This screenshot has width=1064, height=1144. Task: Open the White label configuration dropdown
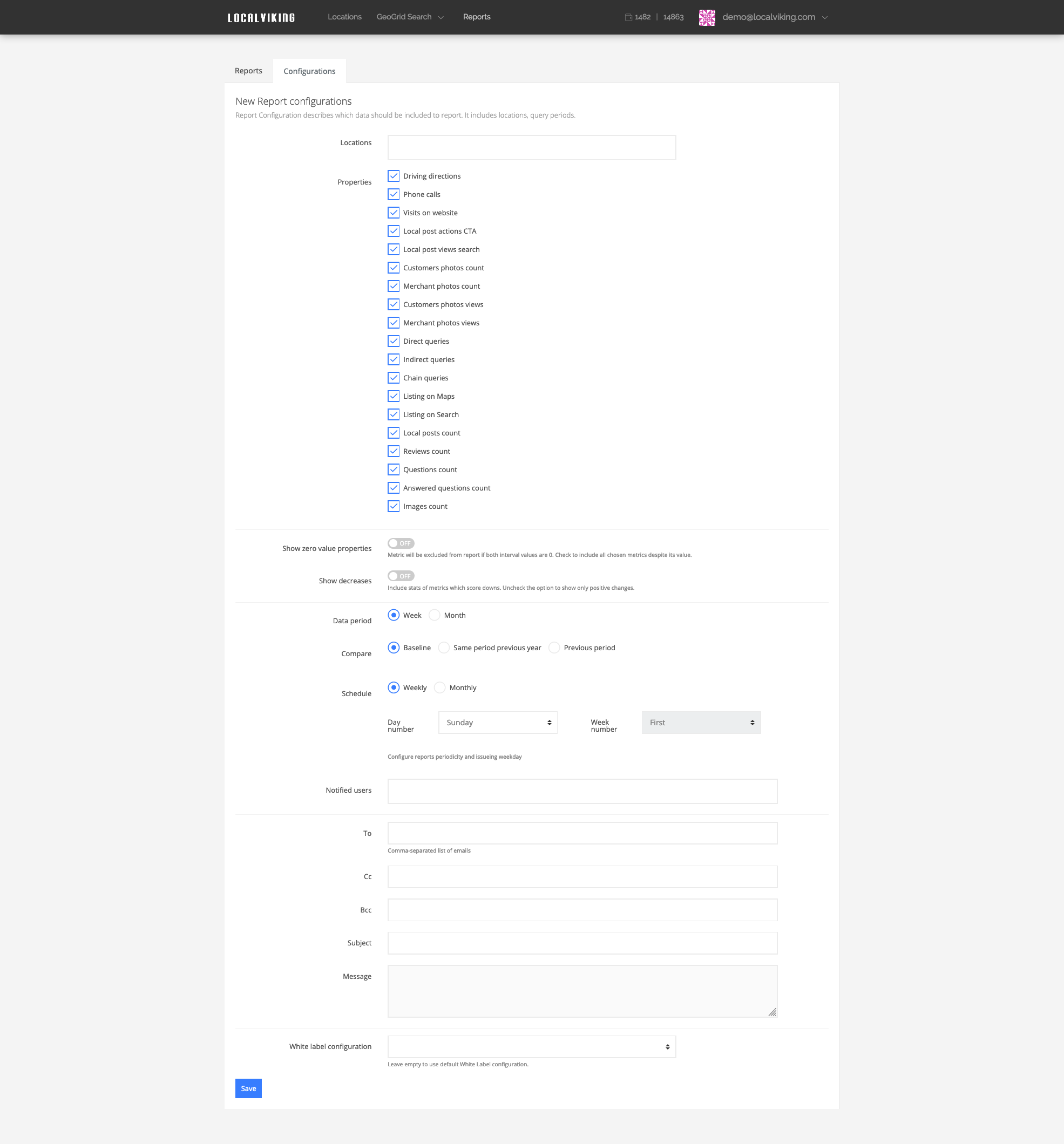click(531, 1047)
